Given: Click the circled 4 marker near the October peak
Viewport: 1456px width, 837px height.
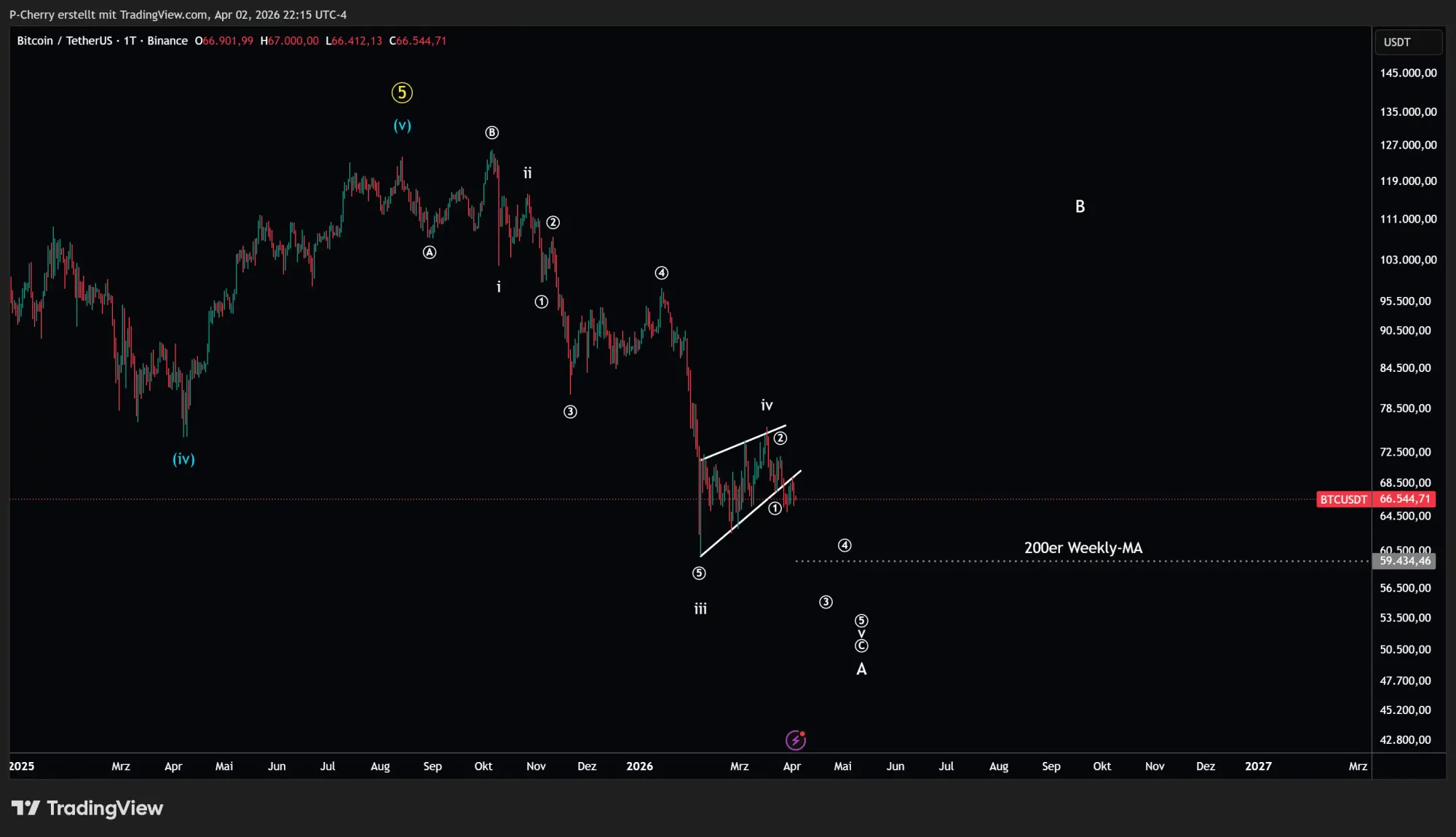Looking at the screenshot, I should click(x=661, y=273).
